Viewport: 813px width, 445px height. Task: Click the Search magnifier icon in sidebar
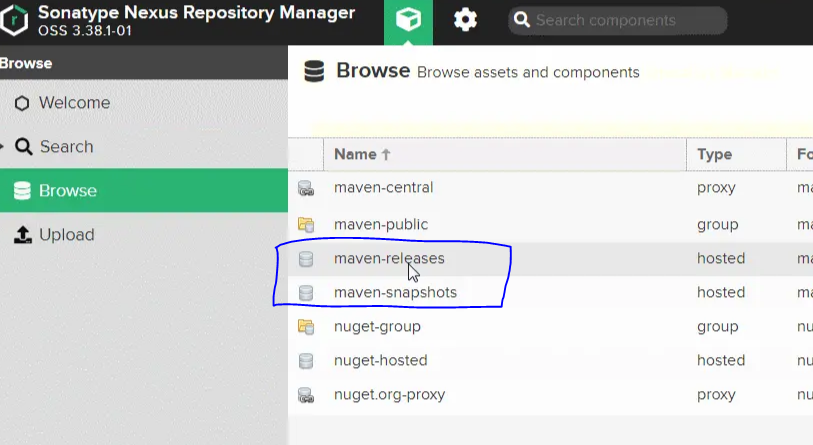pyautogui.click(x=23, y=147)
